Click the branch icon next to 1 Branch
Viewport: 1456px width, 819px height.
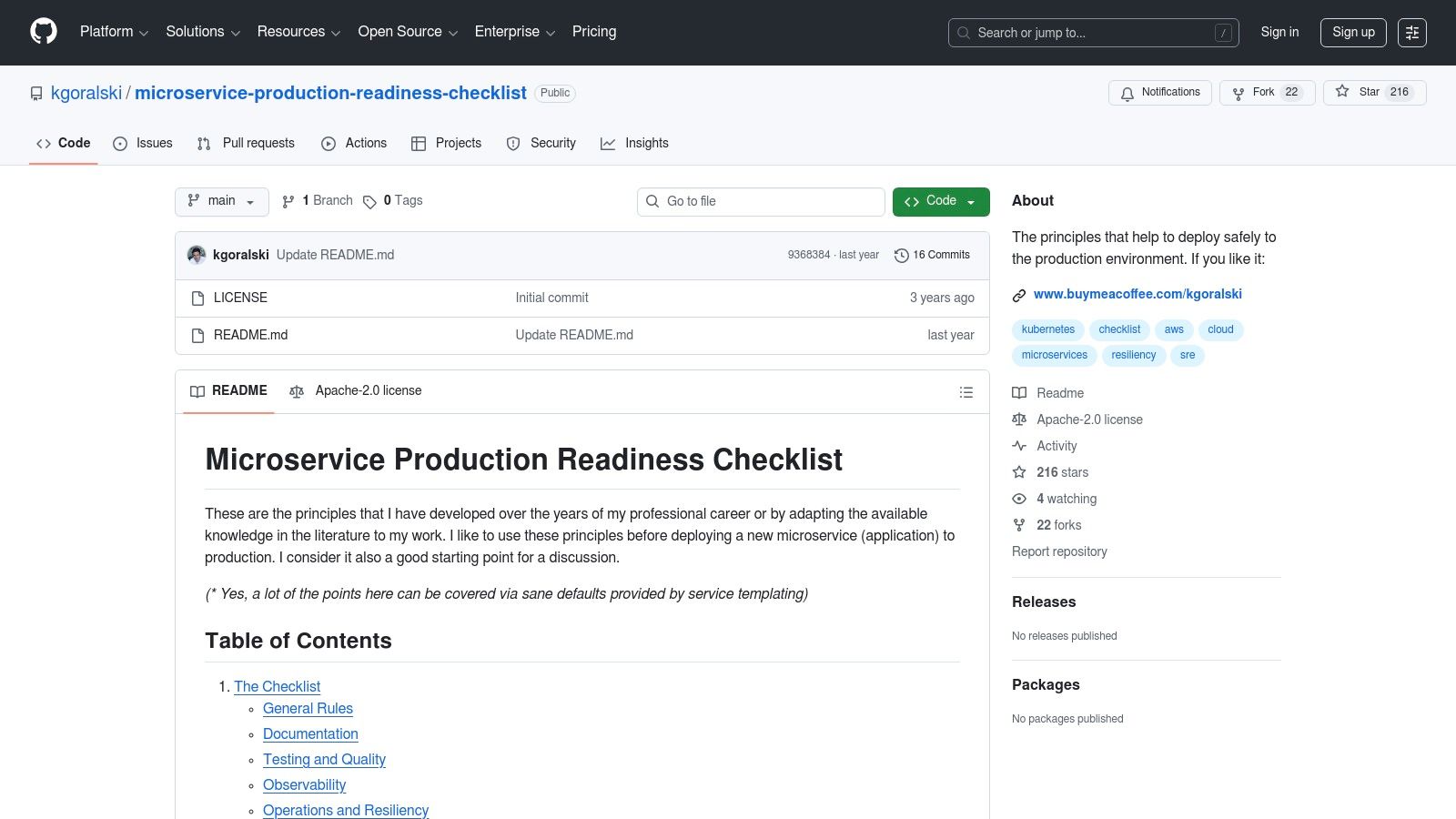[x=288, y=201]
